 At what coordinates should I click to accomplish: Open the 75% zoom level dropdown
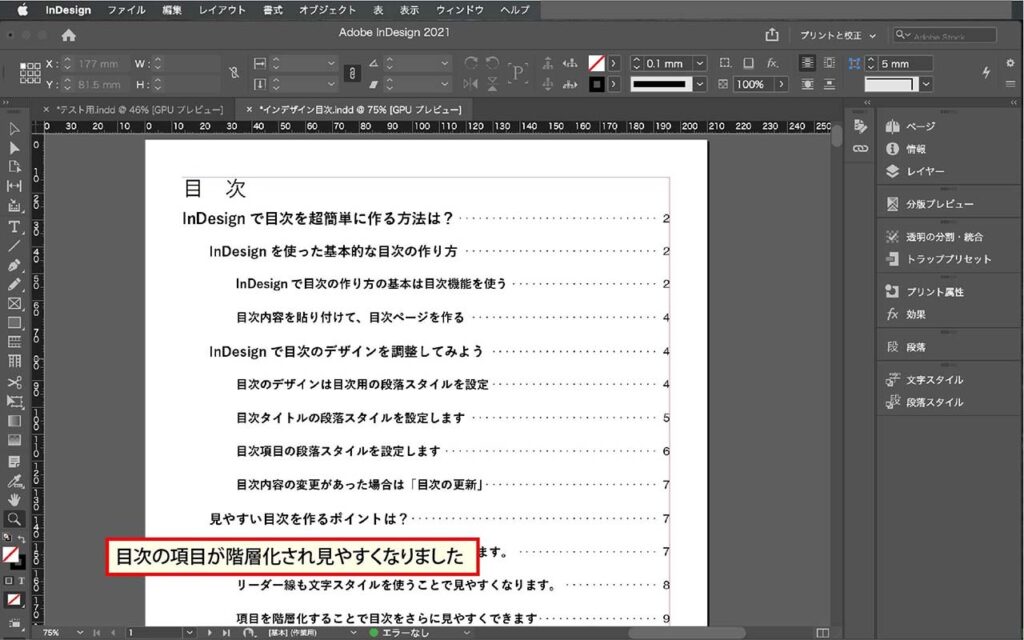coord(80,633)
